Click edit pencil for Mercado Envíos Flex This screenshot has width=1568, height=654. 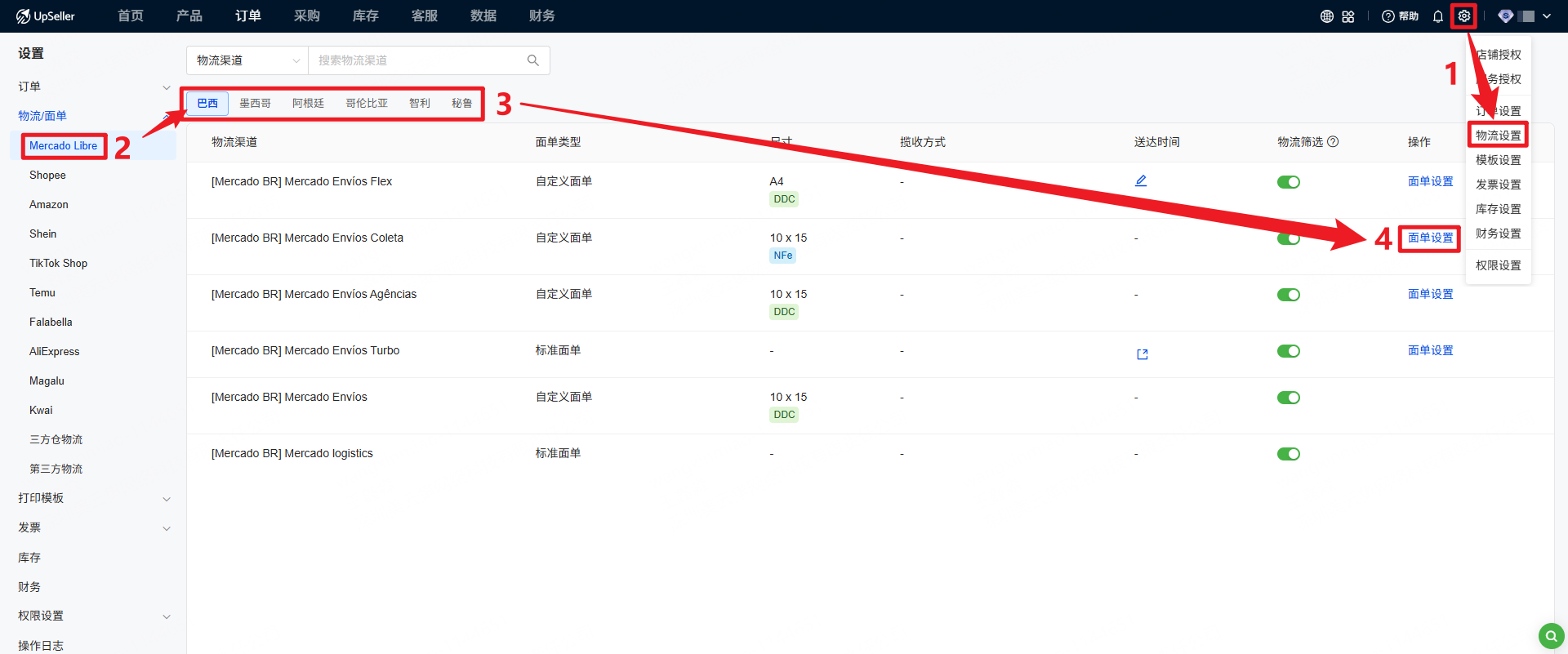coord(1141,181)
